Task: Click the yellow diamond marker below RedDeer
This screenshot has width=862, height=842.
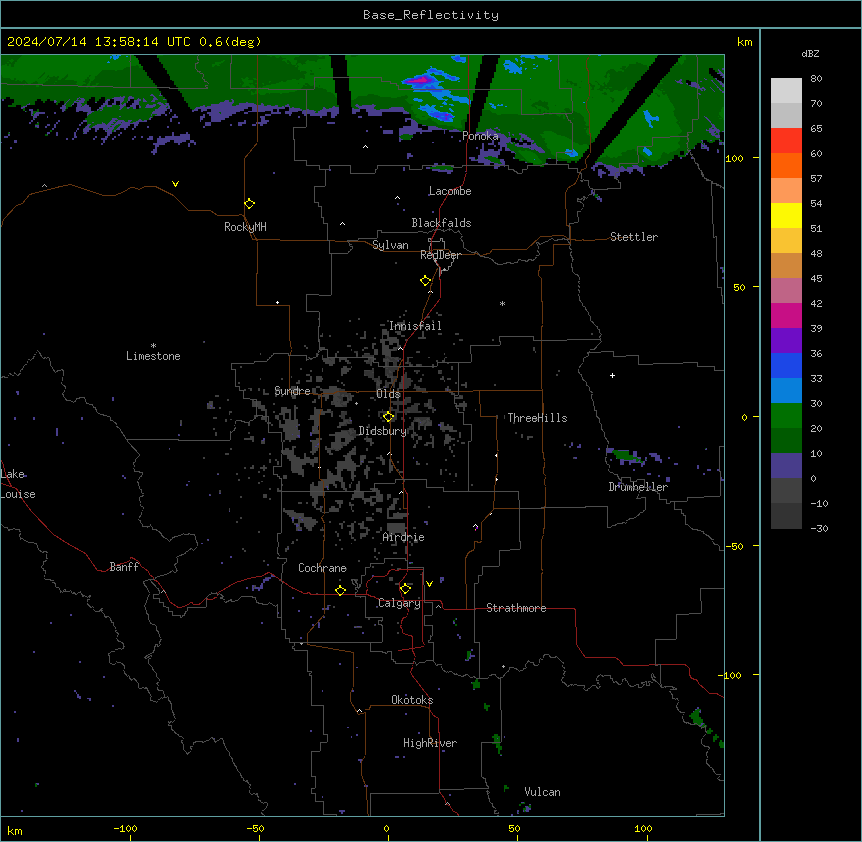Action: (426, 281)
